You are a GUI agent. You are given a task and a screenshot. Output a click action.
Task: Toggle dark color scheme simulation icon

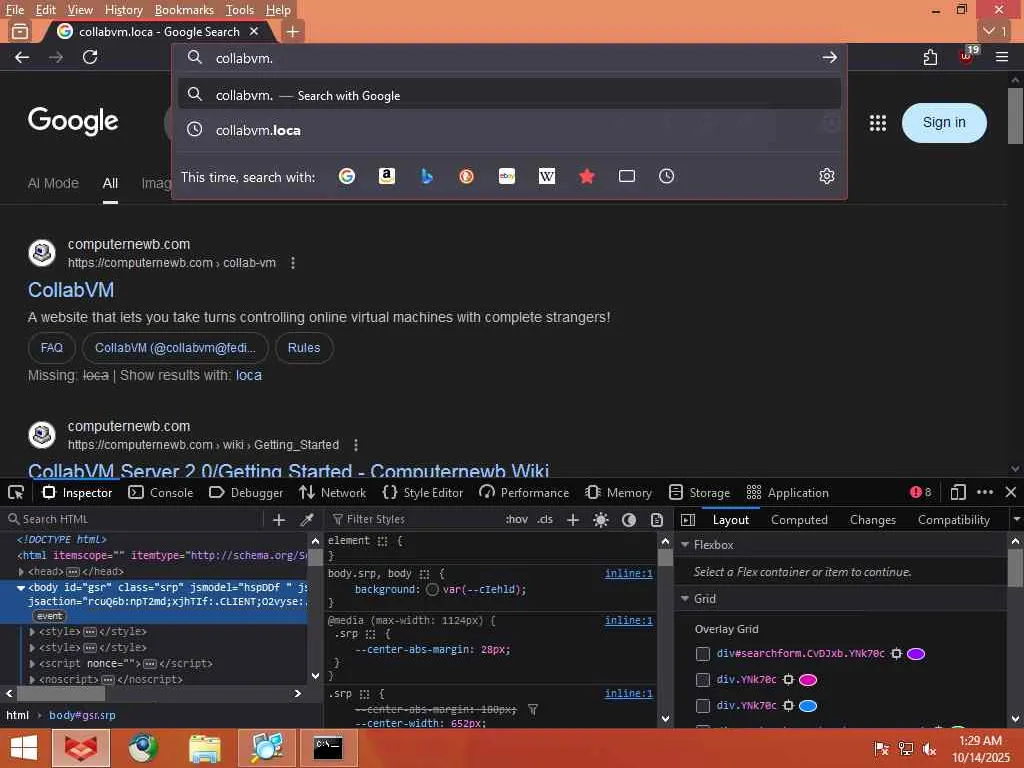[629, 520]
